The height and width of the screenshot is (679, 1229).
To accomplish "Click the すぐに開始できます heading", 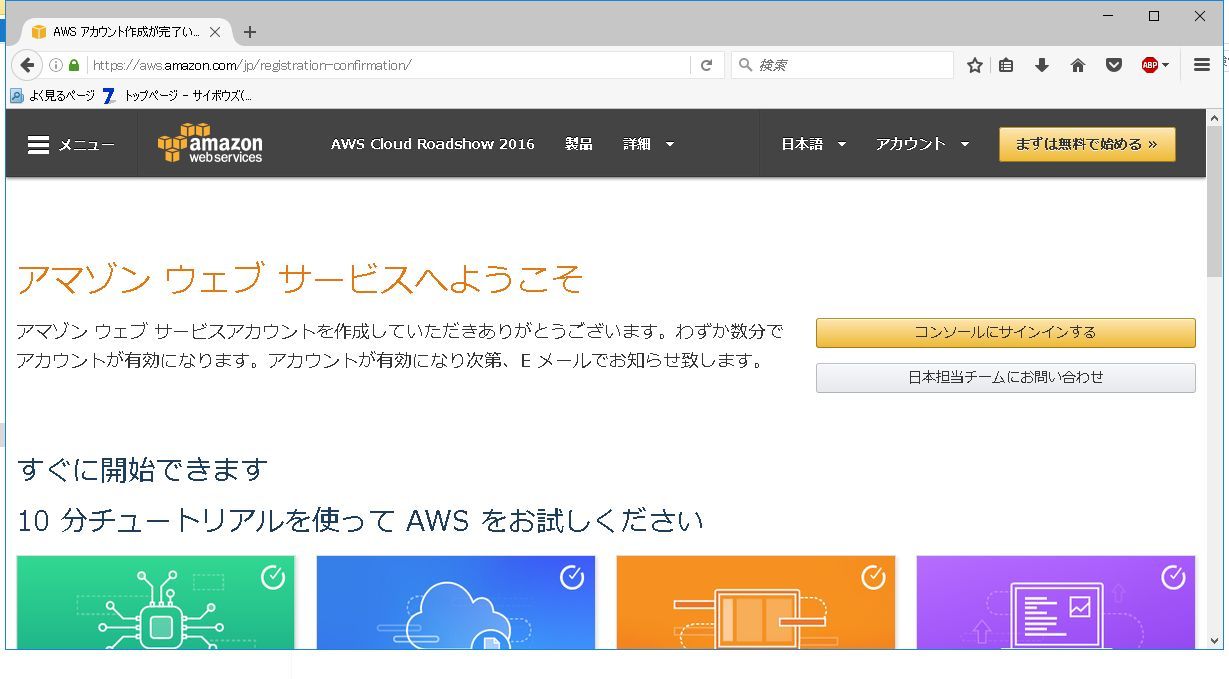I will coord(142,469).
